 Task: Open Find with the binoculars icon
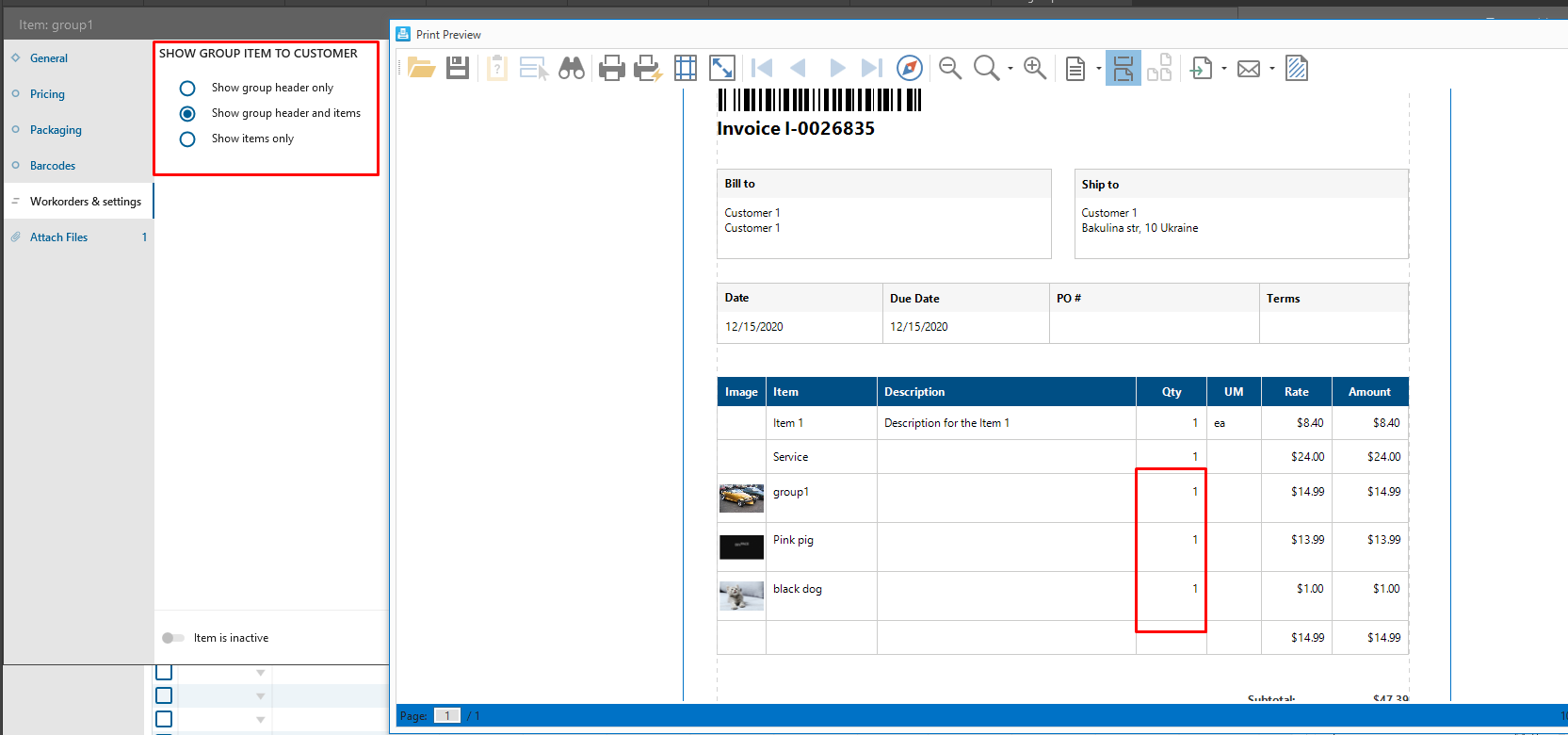click(x=572, y=68)
